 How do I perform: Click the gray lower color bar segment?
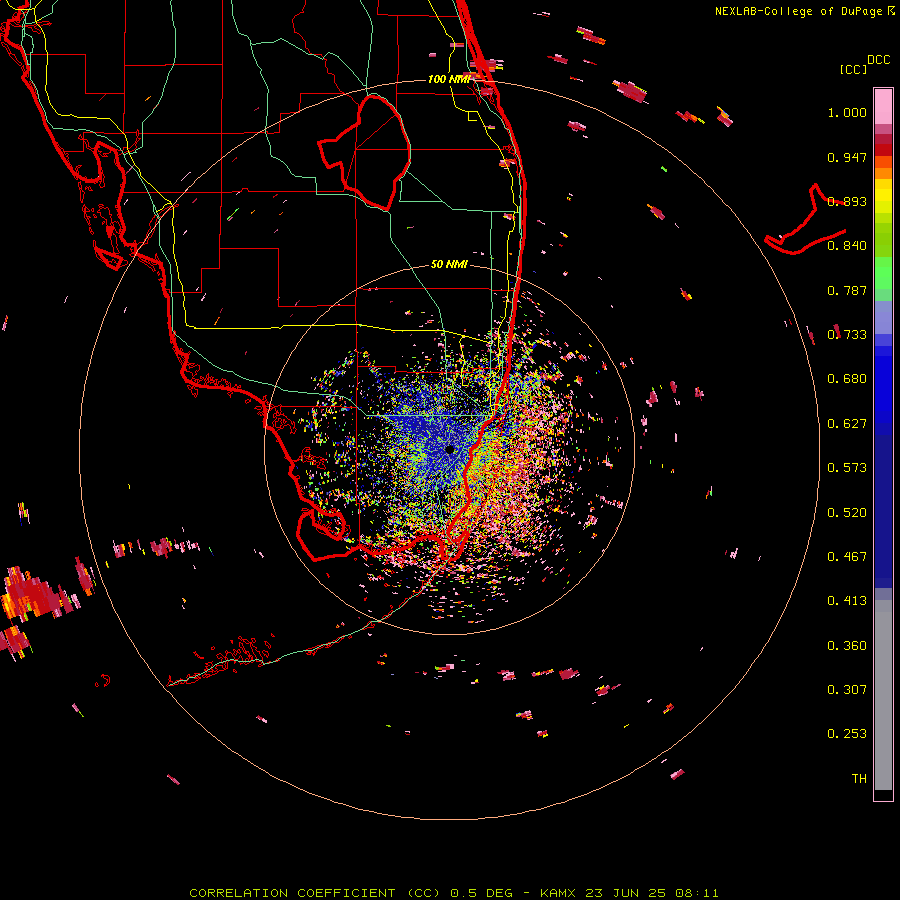coord(883,695)
